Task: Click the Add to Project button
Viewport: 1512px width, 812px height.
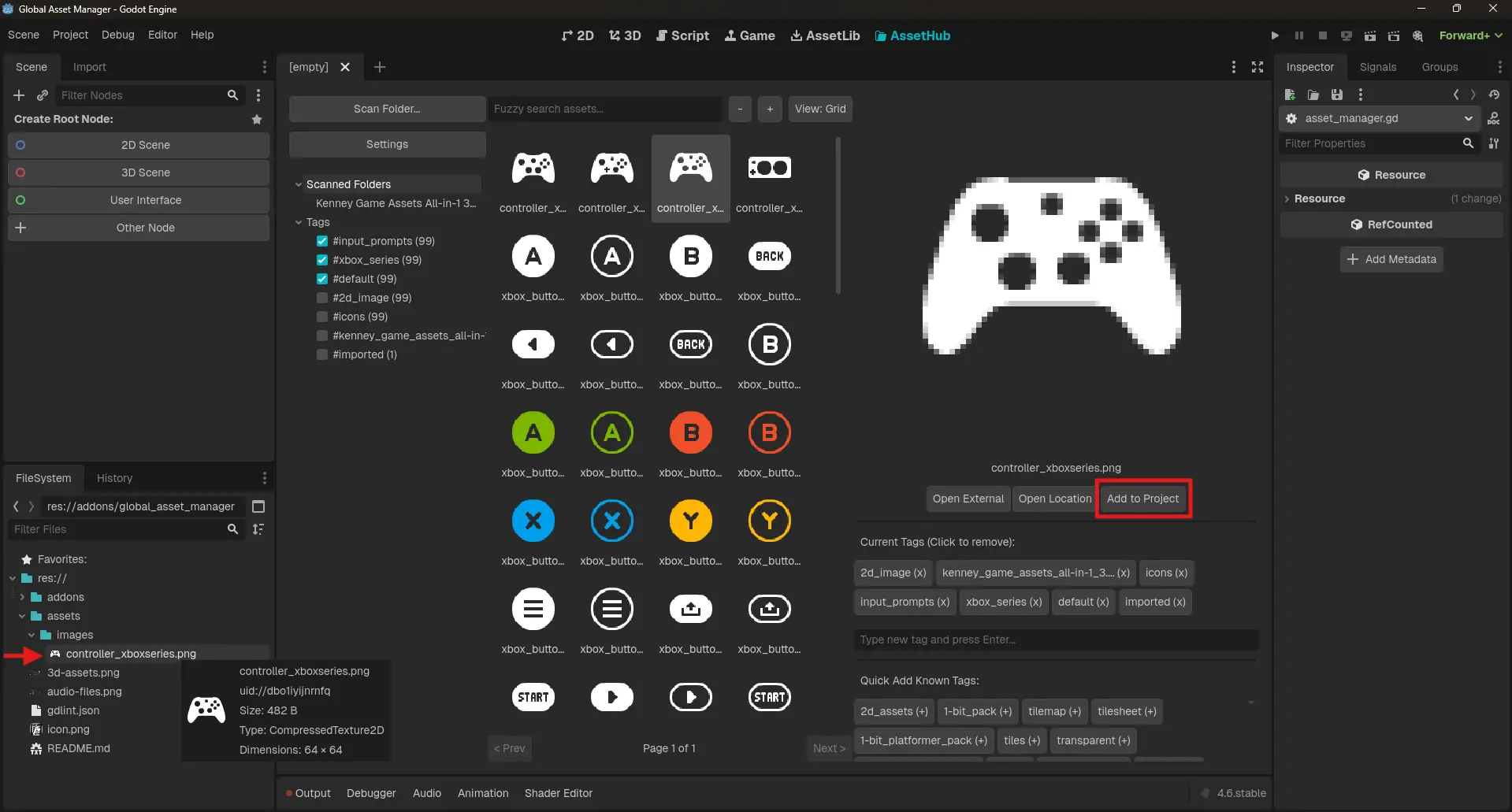Action: point(1142,499)
